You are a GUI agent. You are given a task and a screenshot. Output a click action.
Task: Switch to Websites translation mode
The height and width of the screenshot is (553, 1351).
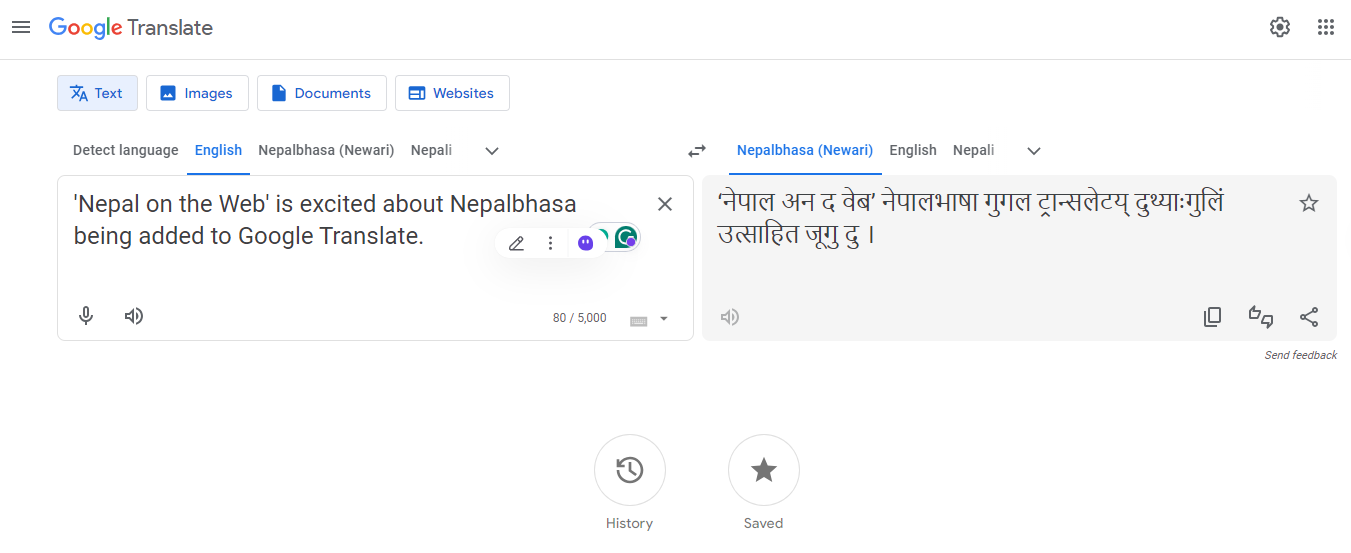[x=452, y=93]
